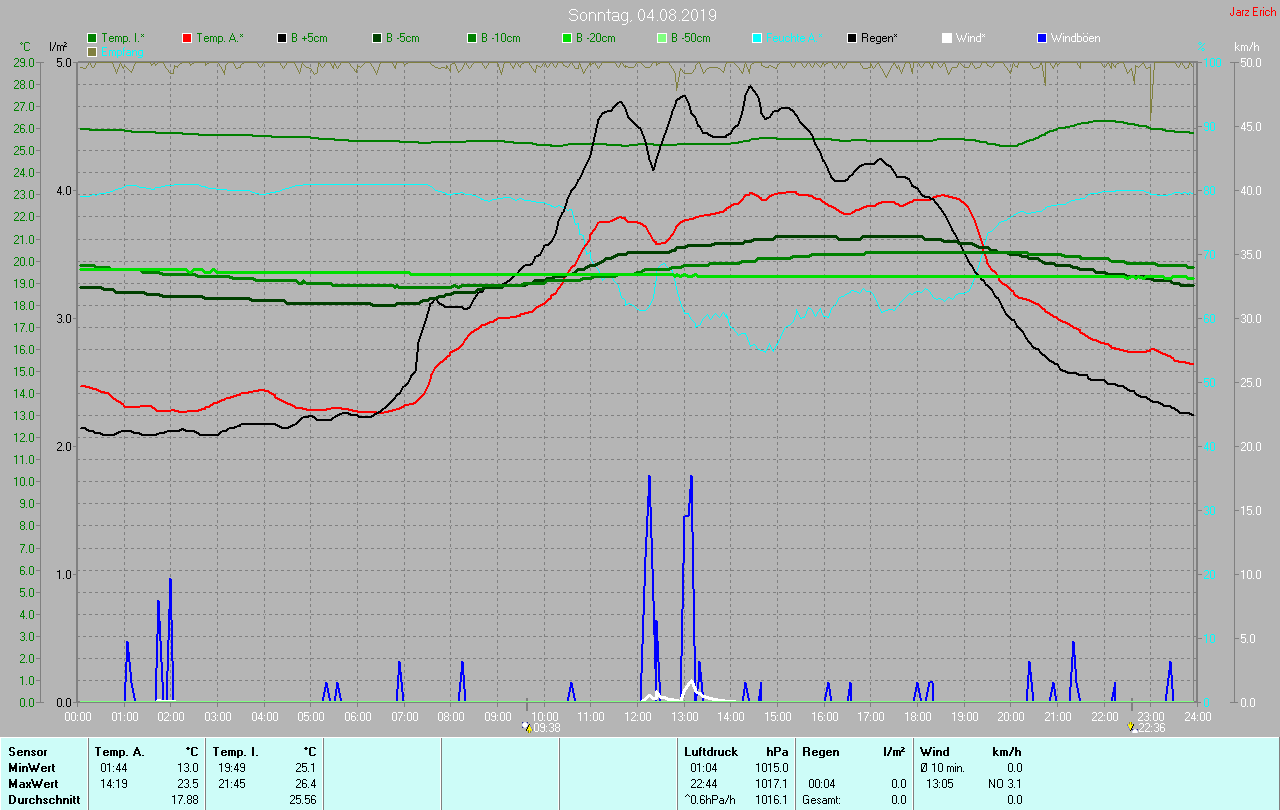
Task: Toggle the B -10cm legend entry
Action: tap(496, 38)
